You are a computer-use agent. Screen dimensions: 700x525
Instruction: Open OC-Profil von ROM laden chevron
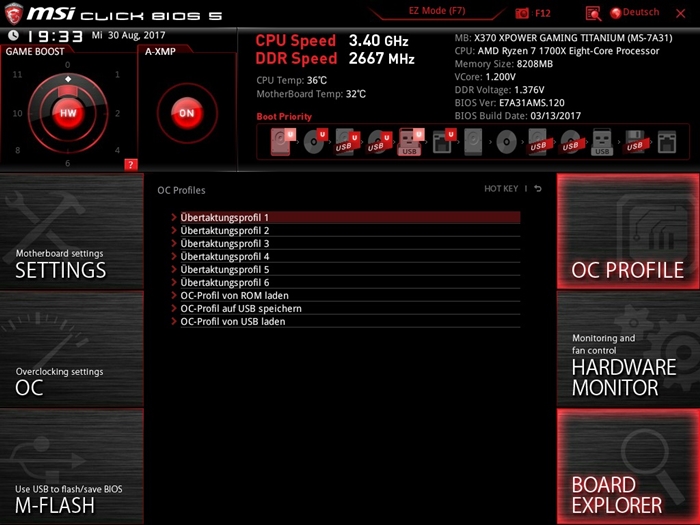point(174,295)
